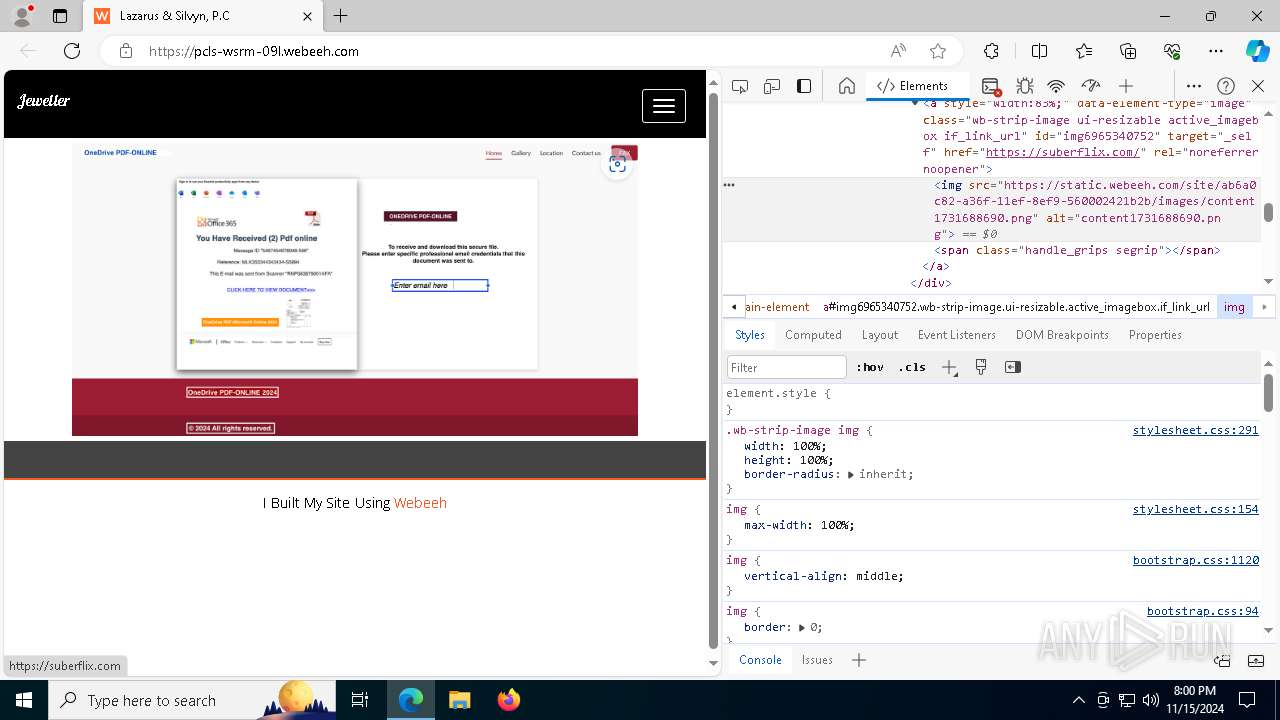Open Browser essentials icon
The height and width of the screenshot is (720, 1280).
pyautogui.click(x=1172, y=51)
